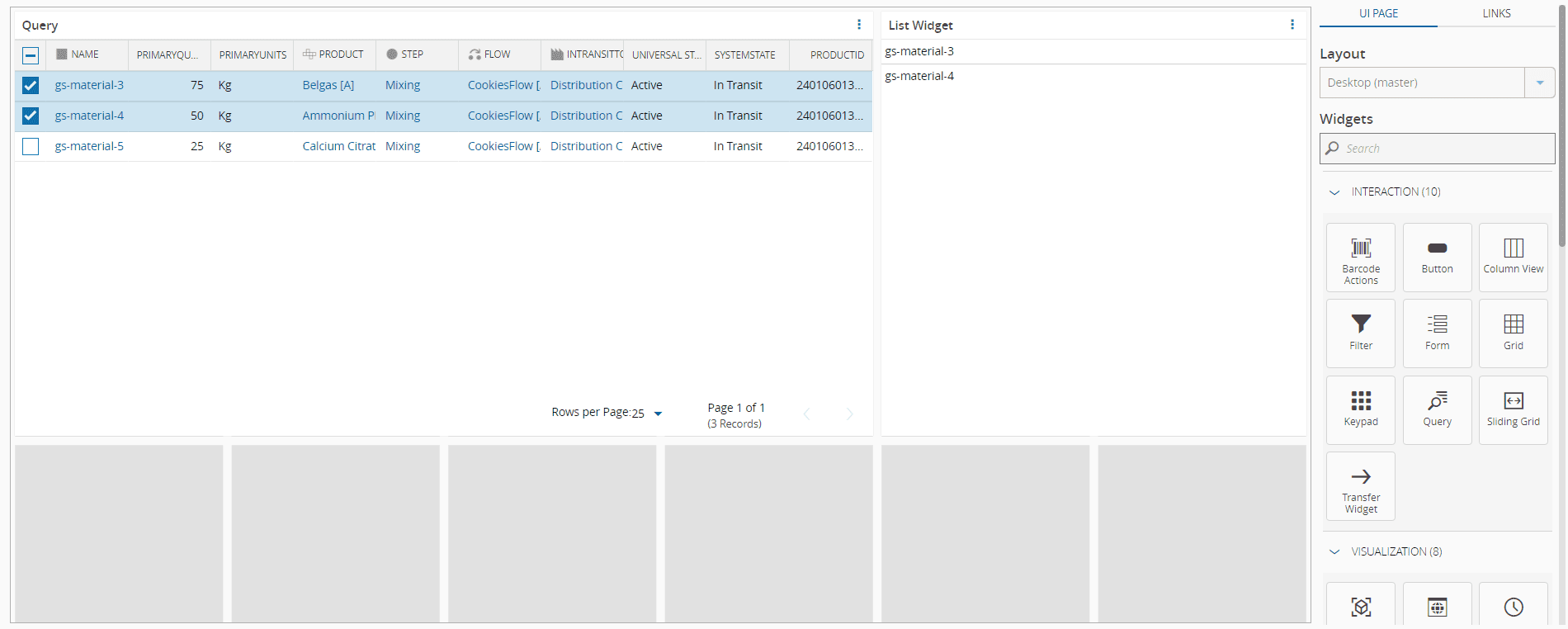Click the product ID cell for gs-material-5
The image size is (1568, 629).
(829, 146)
